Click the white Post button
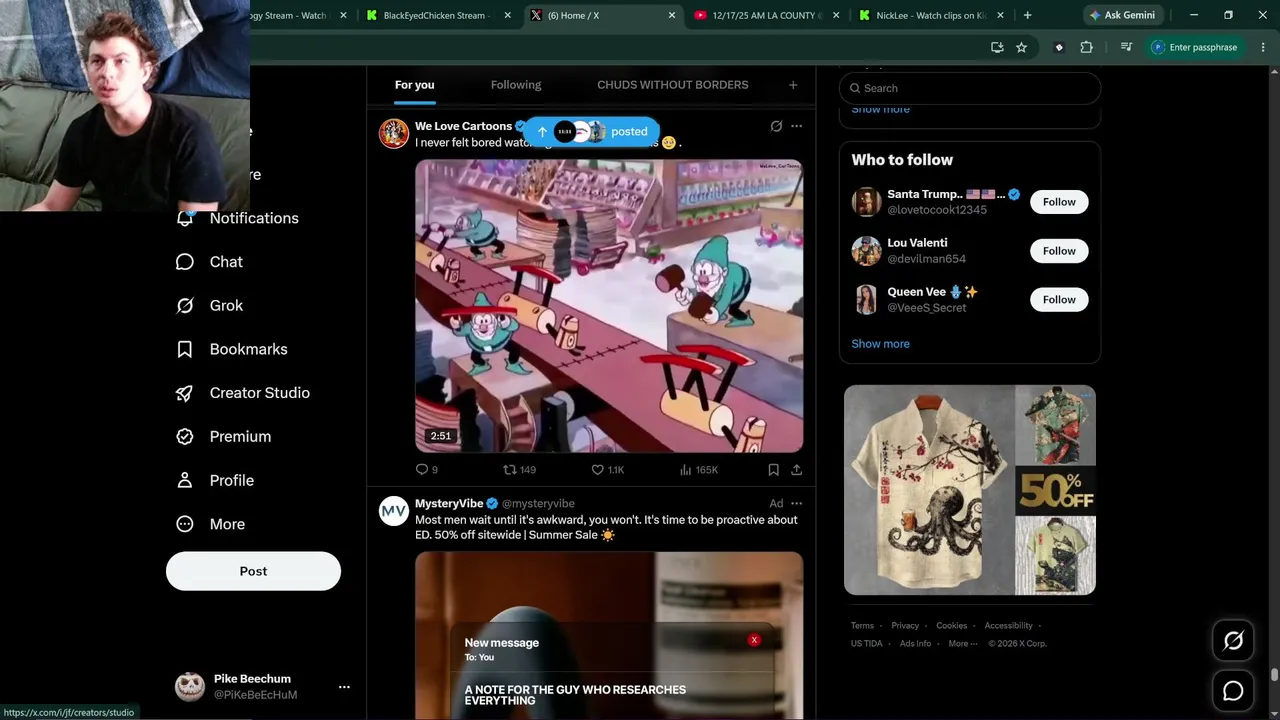This screenshot has height=720, width=1280. pos(253,571)
